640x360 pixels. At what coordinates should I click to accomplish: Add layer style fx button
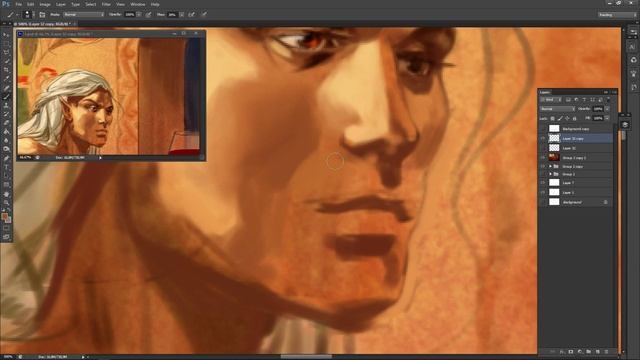tap(562, 351)
